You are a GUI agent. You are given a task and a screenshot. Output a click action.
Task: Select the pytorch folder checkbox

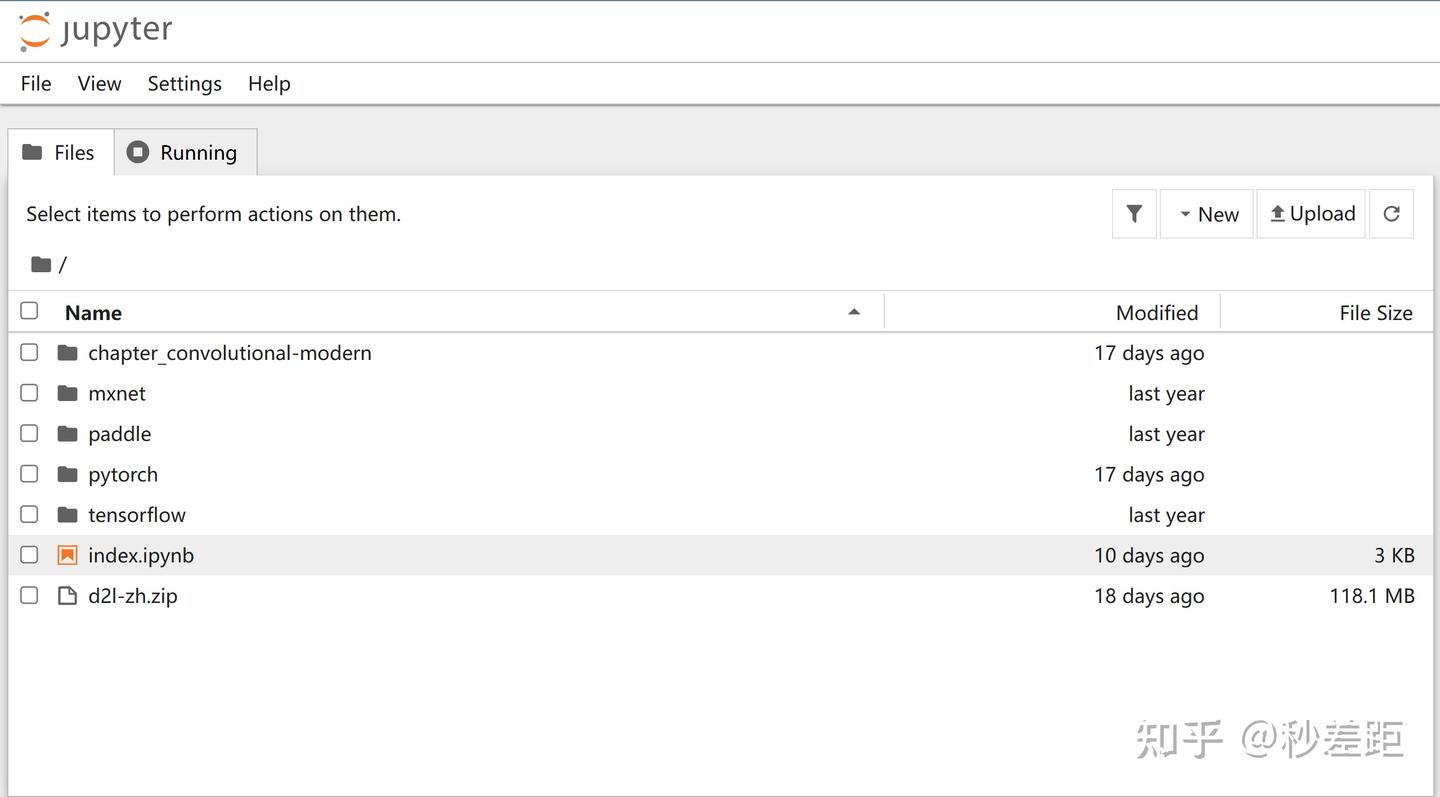point(30,474)
